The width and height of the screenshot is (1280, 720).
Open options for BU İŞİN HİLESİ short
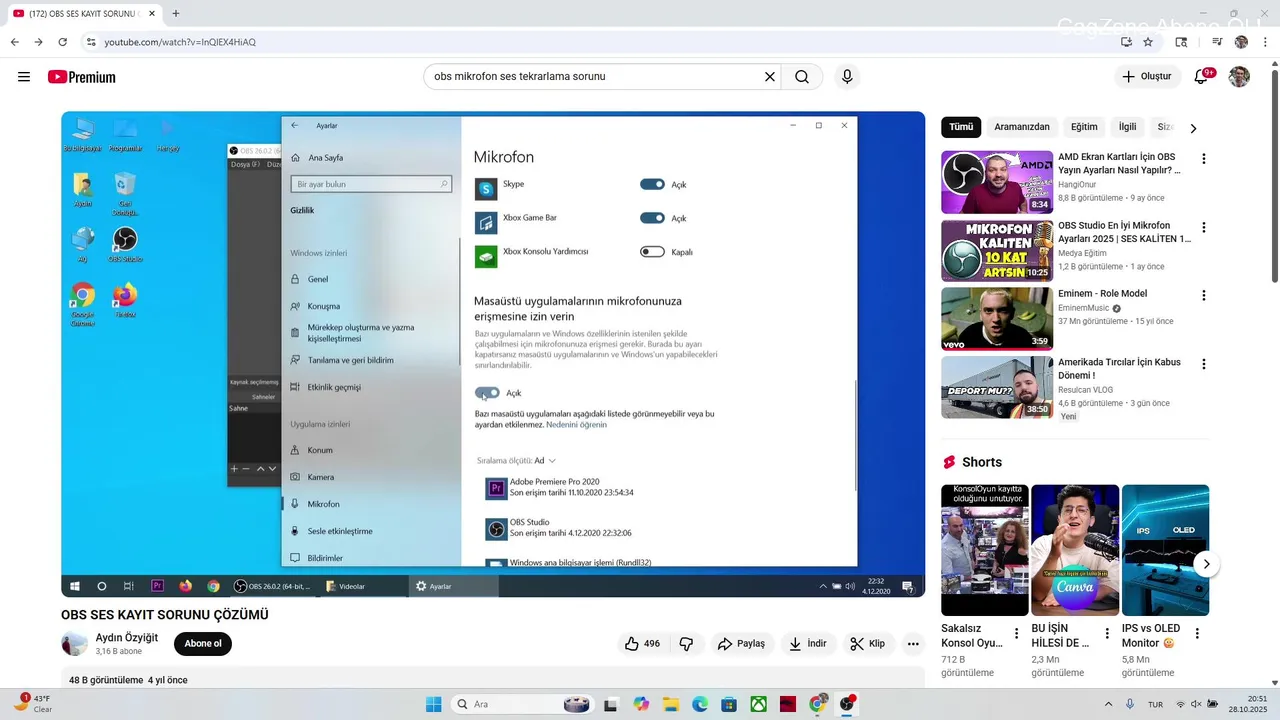tap(1107, 634)
